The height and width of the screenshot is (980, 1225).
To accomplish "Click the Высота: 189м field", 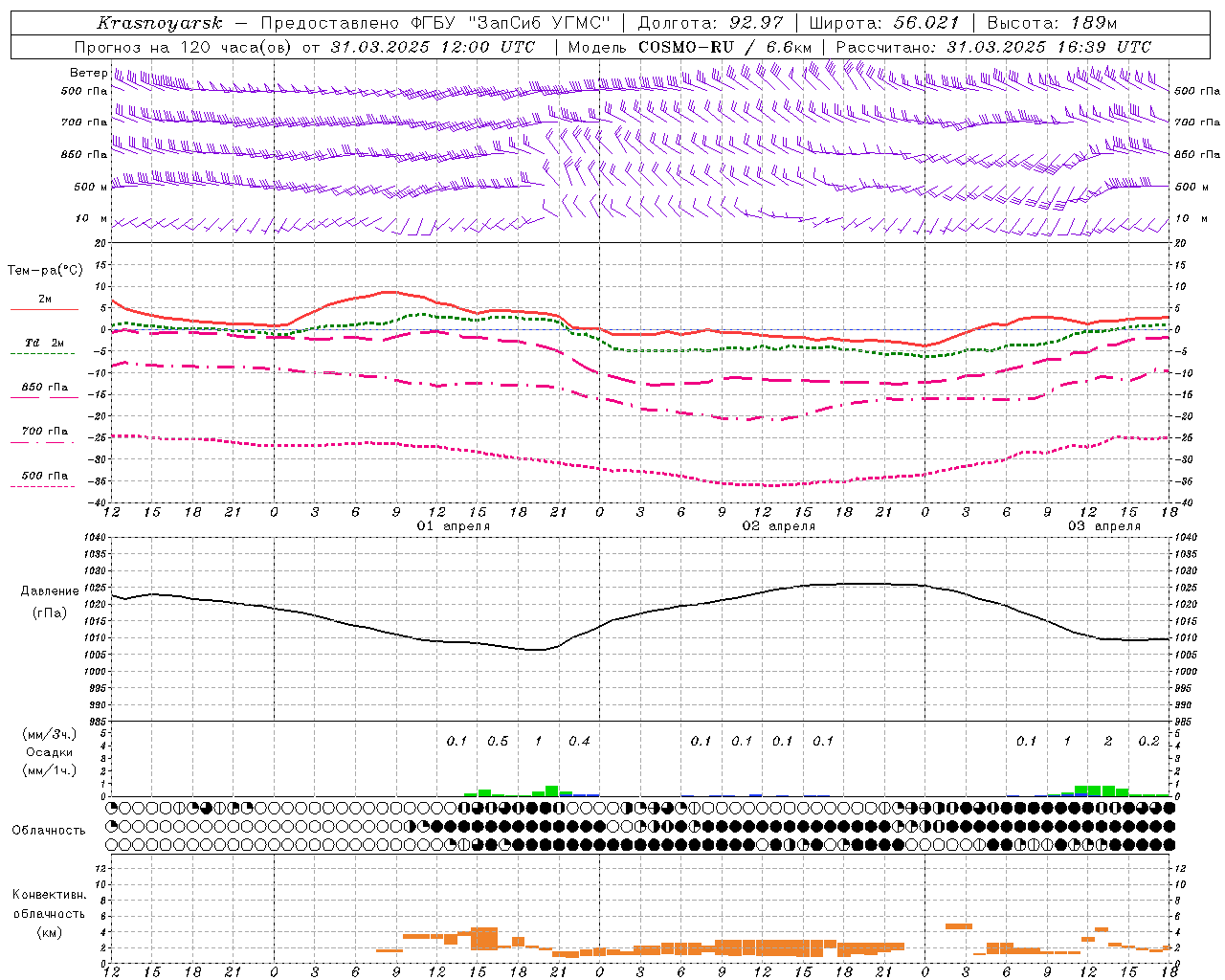I will (1052, 23).
